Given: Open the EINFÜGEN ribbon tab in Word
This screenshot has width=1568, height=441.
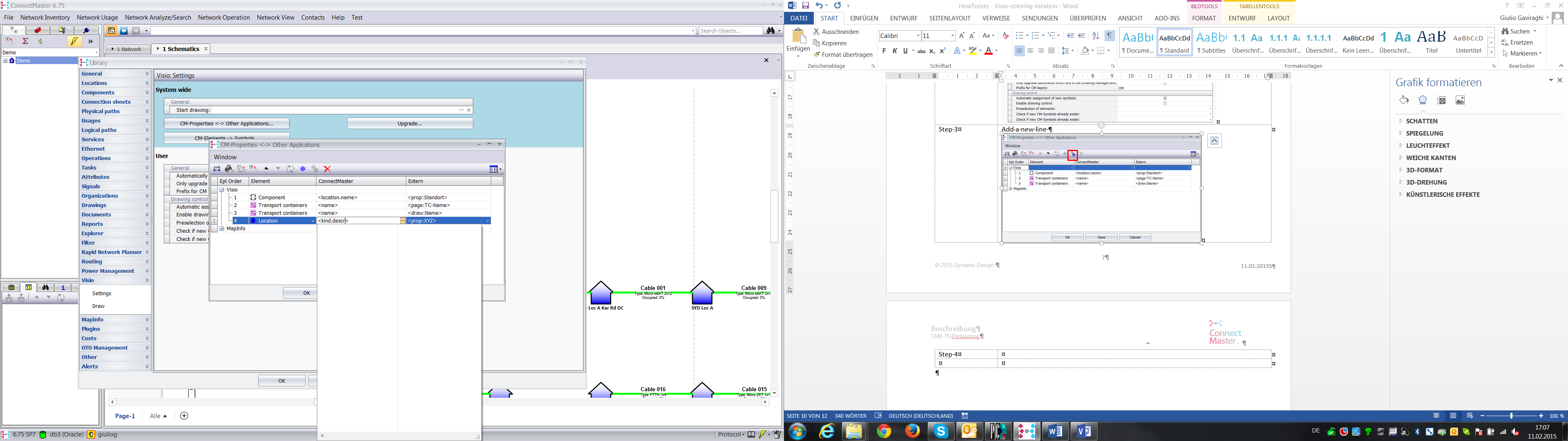Looking at the screenshot, I should 864,18.
